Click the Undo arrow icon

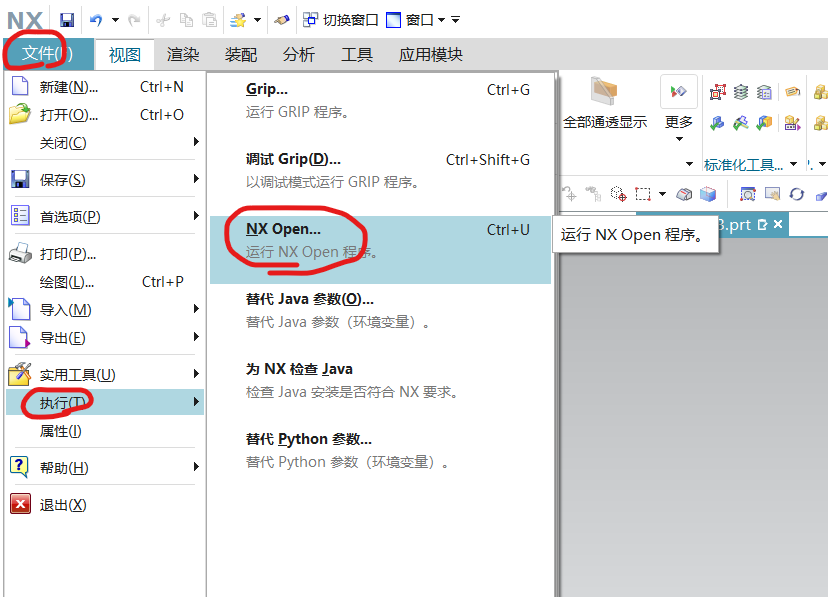click(96, 20)
